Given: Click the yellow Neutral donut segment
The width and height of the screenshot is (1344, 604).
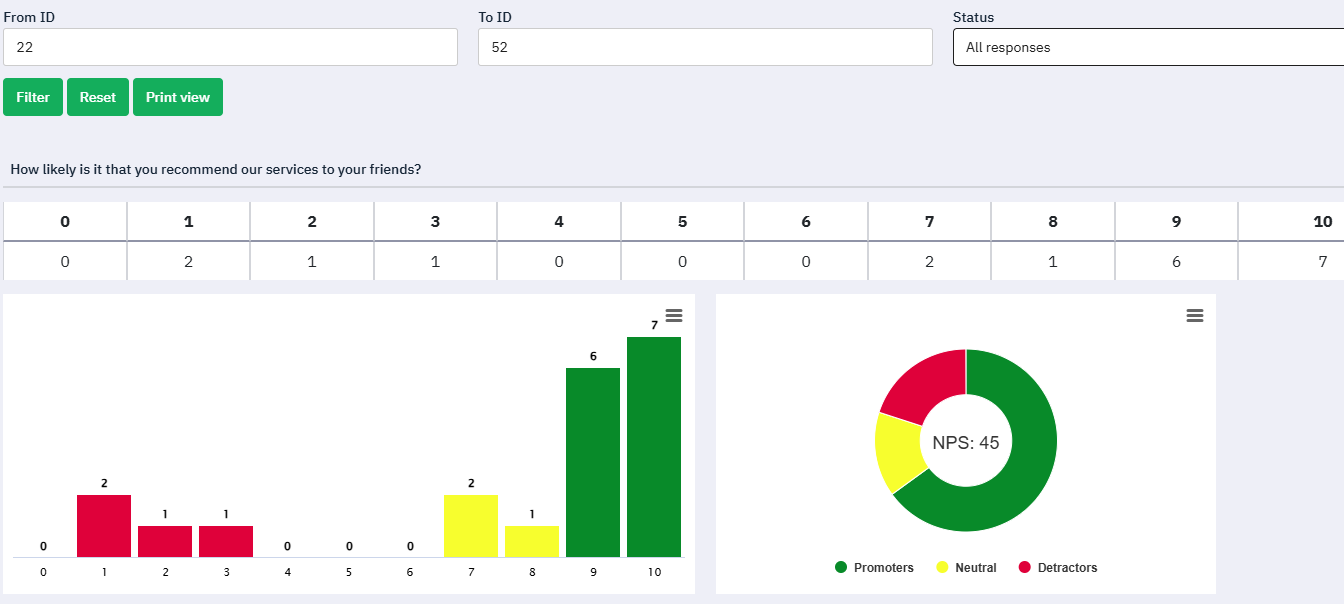Looking at the screenshot, I should click(897, 450).
